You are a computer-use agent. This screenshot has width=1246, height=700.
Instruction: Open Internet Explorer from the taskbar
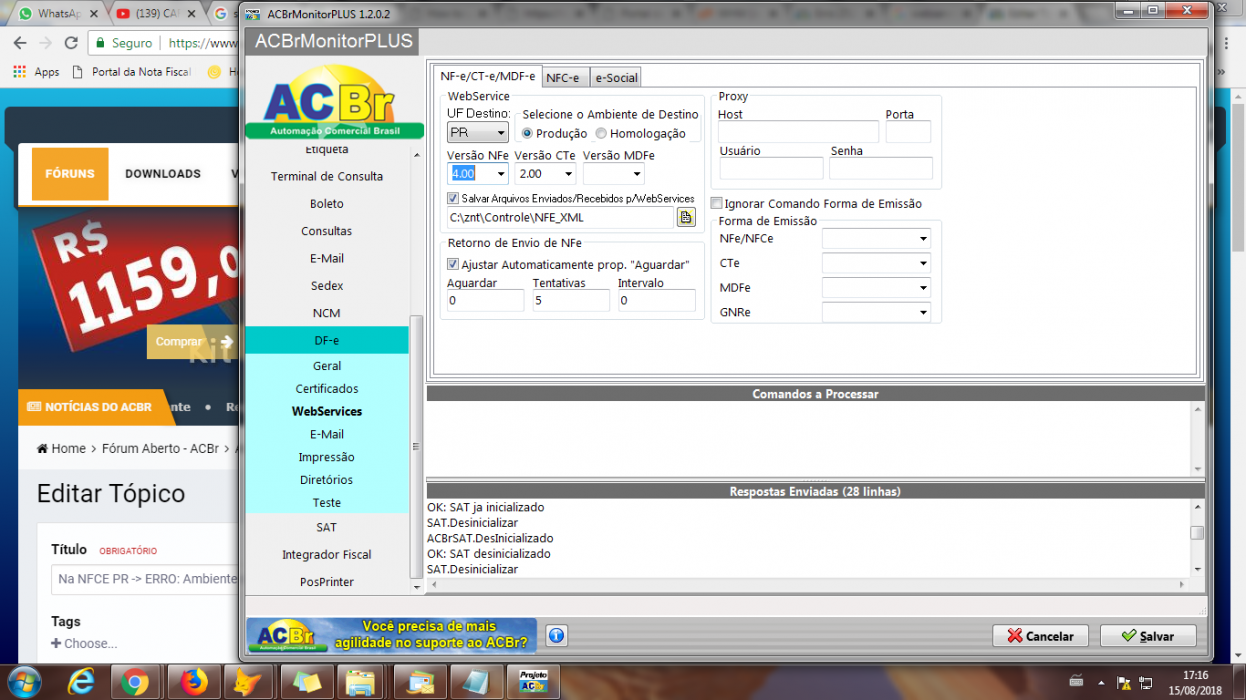pos(80,682)
